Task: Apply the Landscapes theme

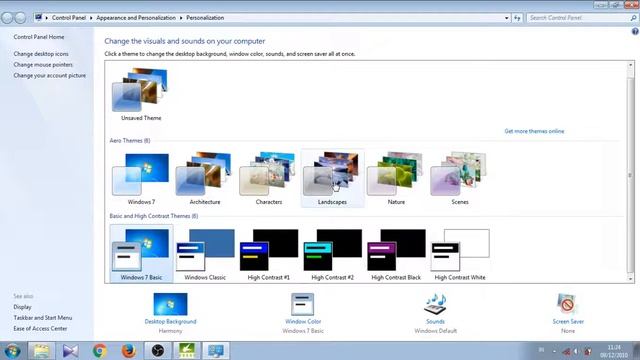Action: [332, 179]
